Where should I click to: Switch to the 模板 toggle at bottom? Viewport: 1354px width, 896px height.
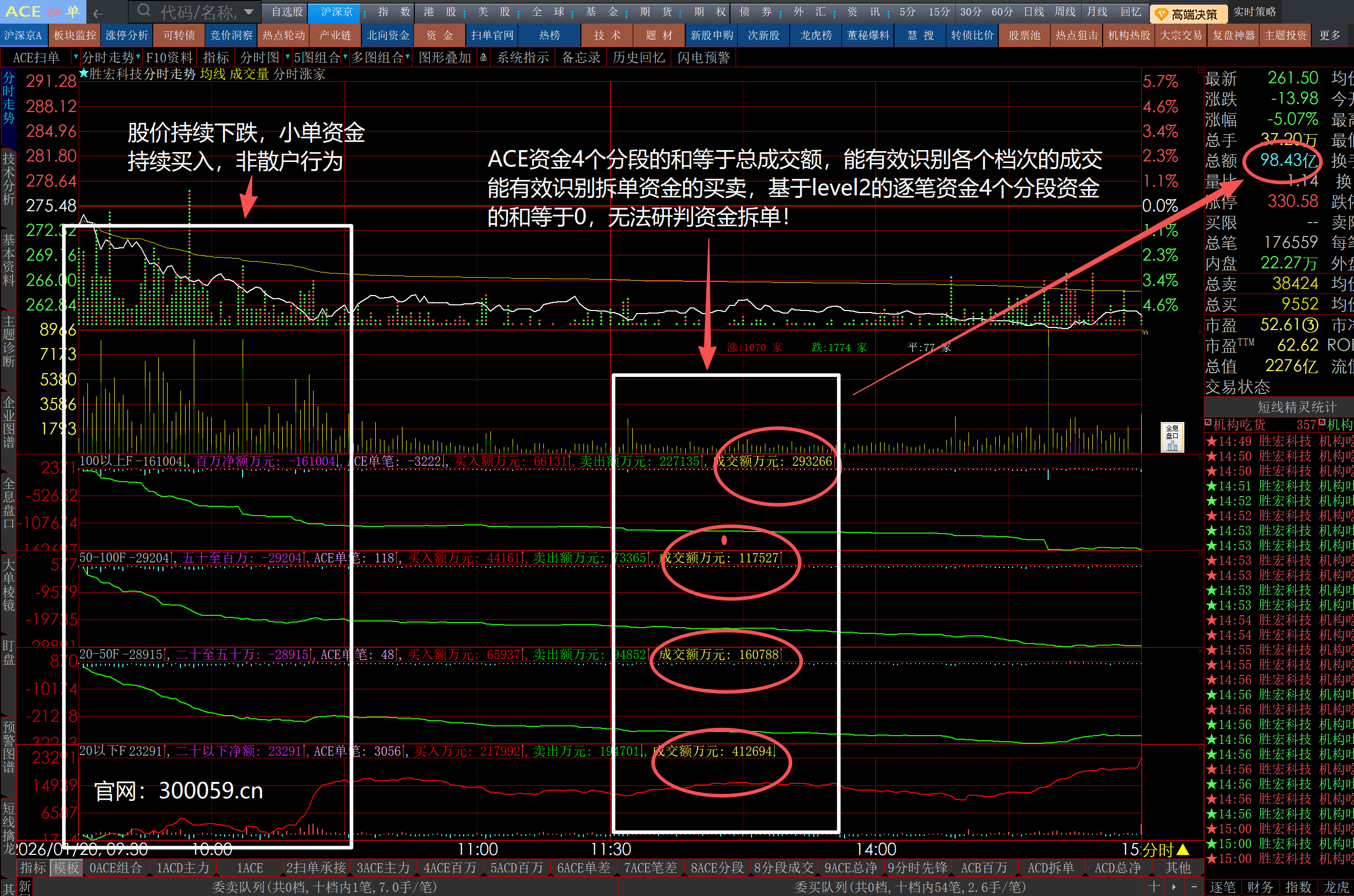point(66,867)
